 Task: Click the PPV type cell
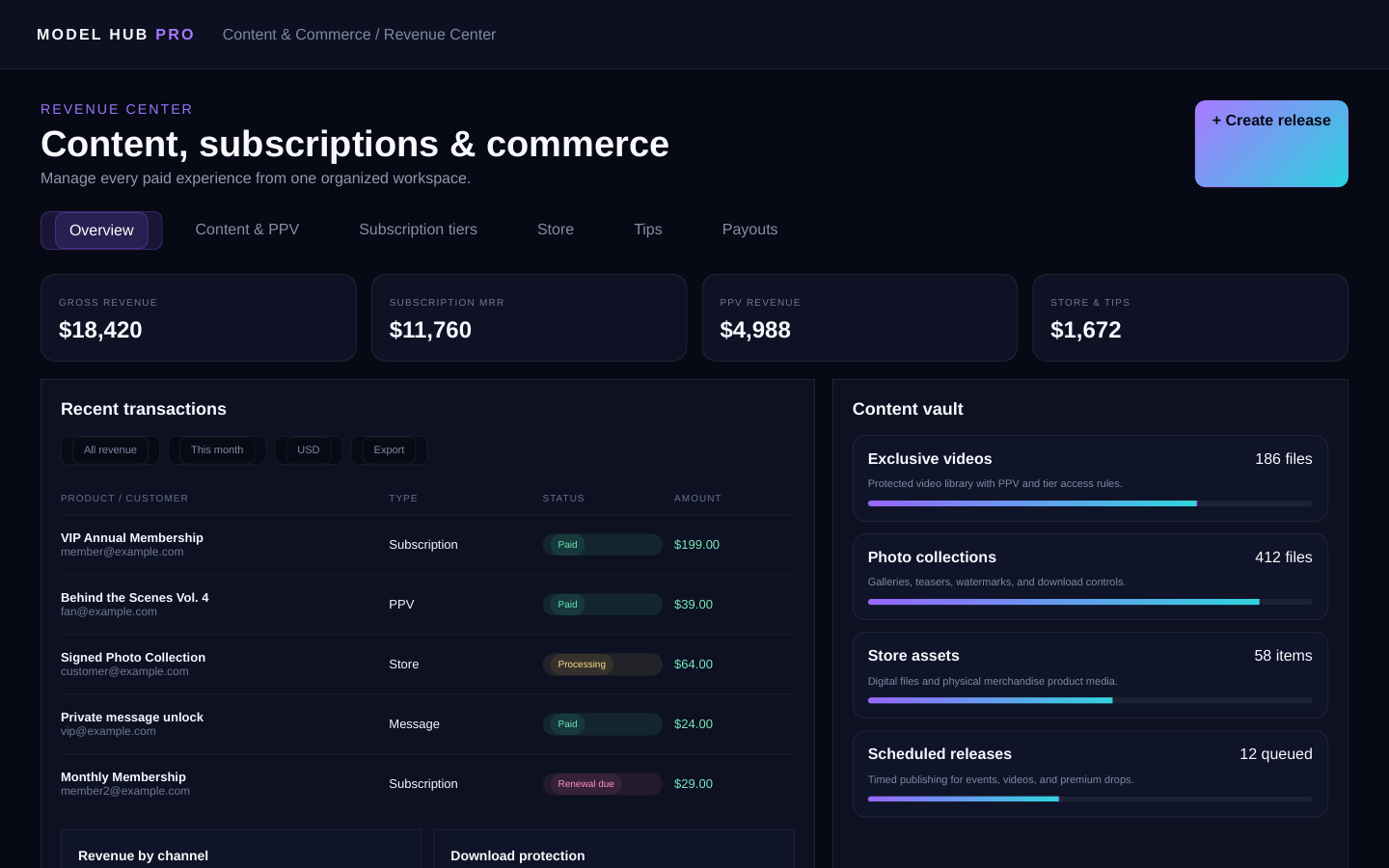[401, 605]
